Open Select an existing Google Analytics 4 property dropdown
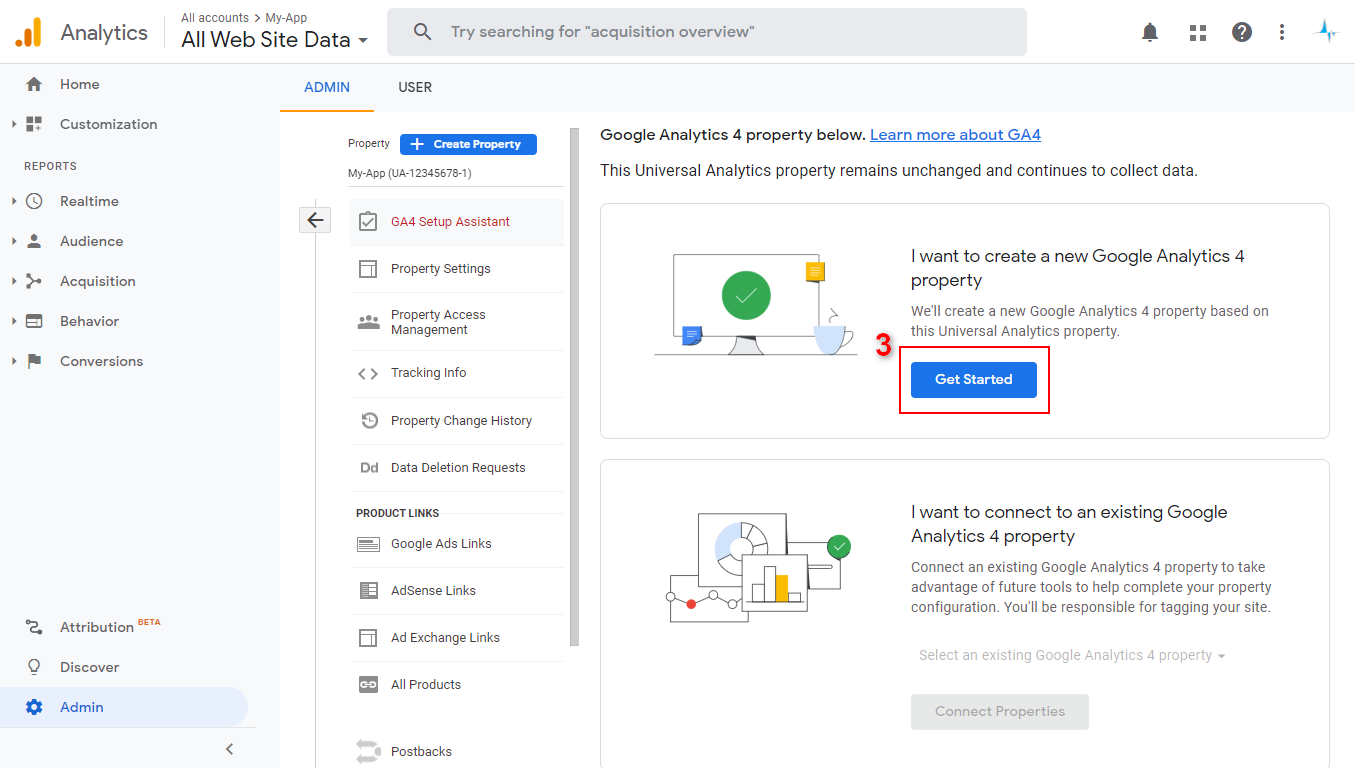 point(1072,656)
